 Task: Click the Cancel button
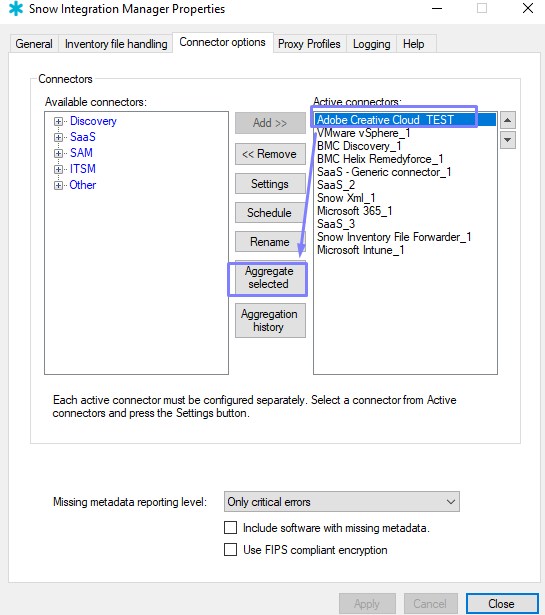click(430, 604)
